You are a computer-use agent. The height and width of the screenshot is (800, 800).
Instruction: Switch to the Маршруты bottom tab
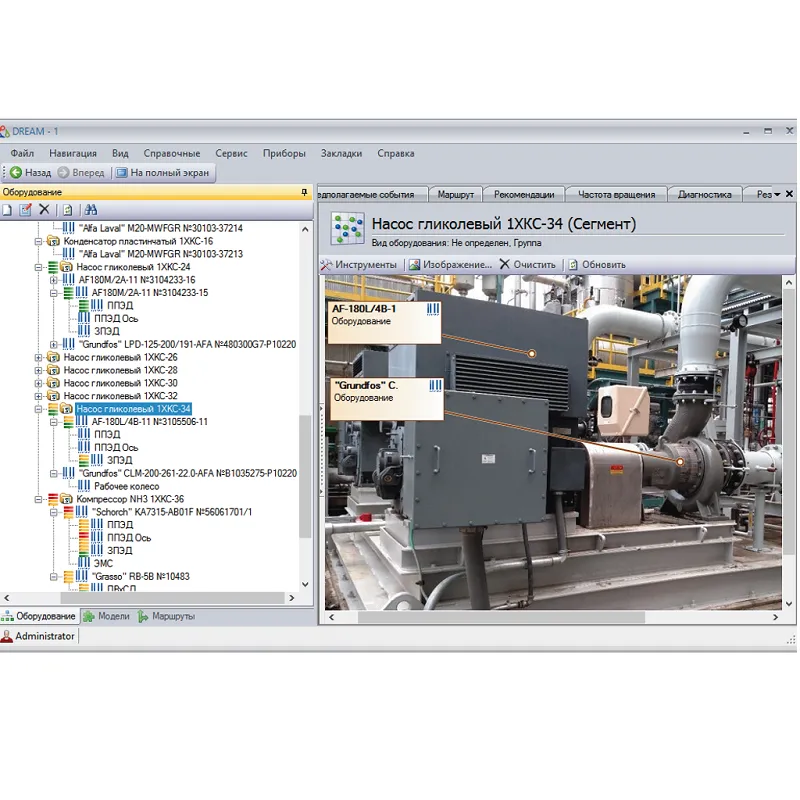pyautogui.click(x=166, y=616)
